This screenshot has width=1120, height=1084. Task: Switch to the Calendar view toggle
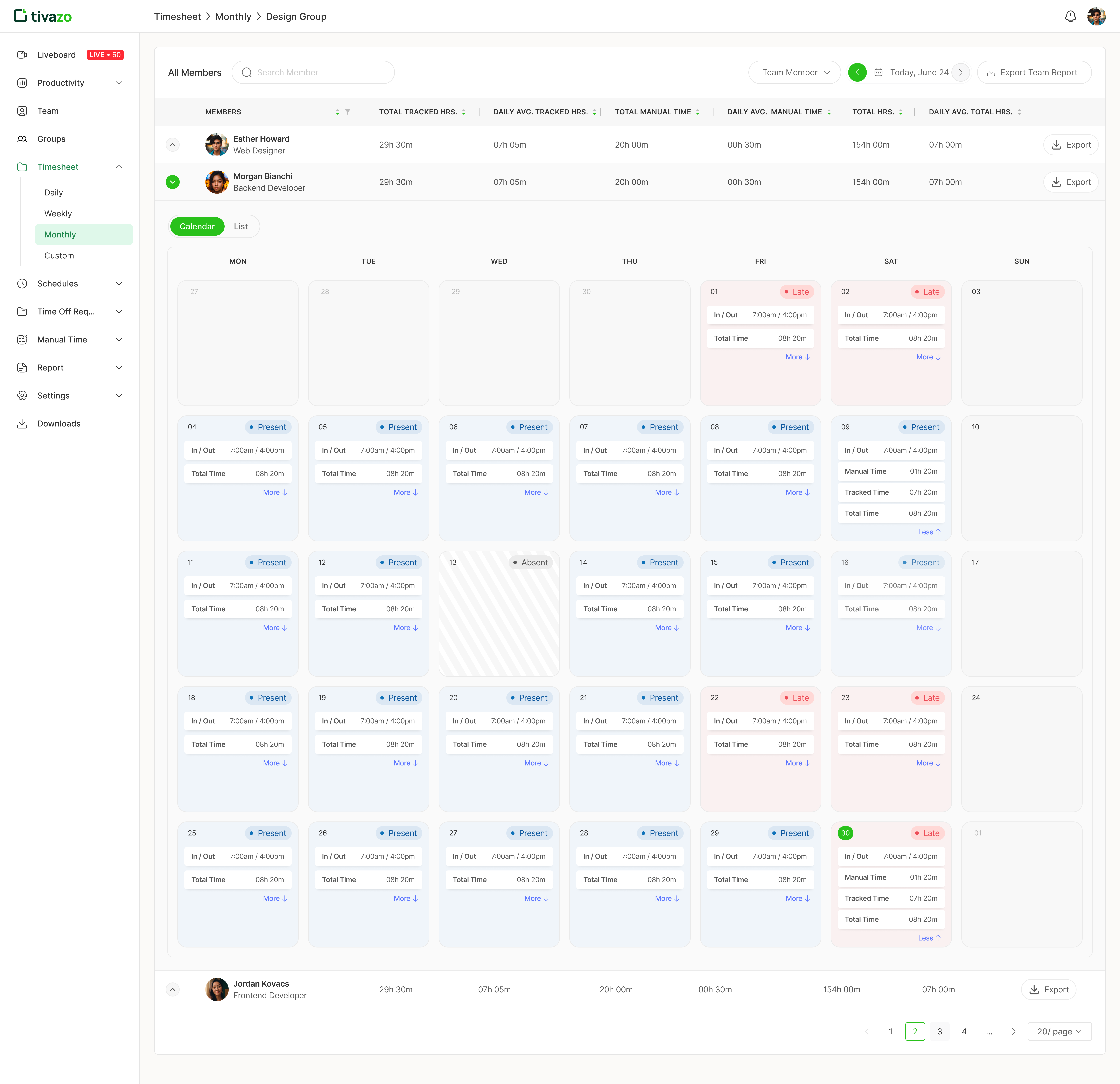(x=197, y=226)
